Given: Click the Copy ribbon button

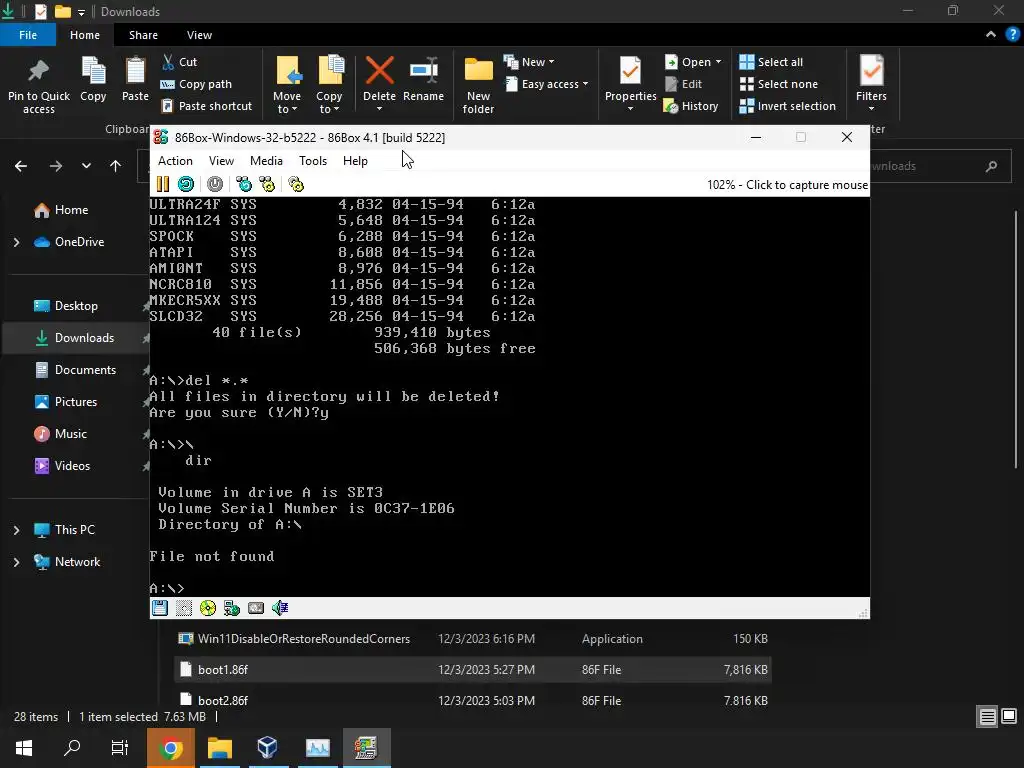Looking at the screenshot, I should (93, 80).
